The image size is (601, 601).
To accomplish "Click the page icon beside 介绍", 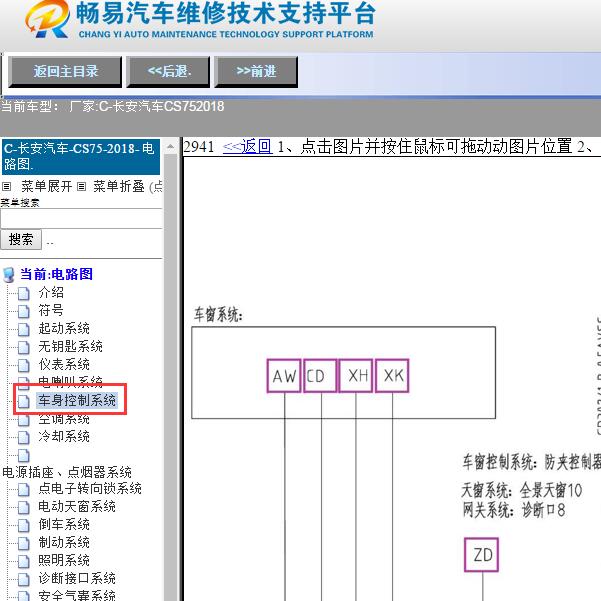I will point(24,294).
